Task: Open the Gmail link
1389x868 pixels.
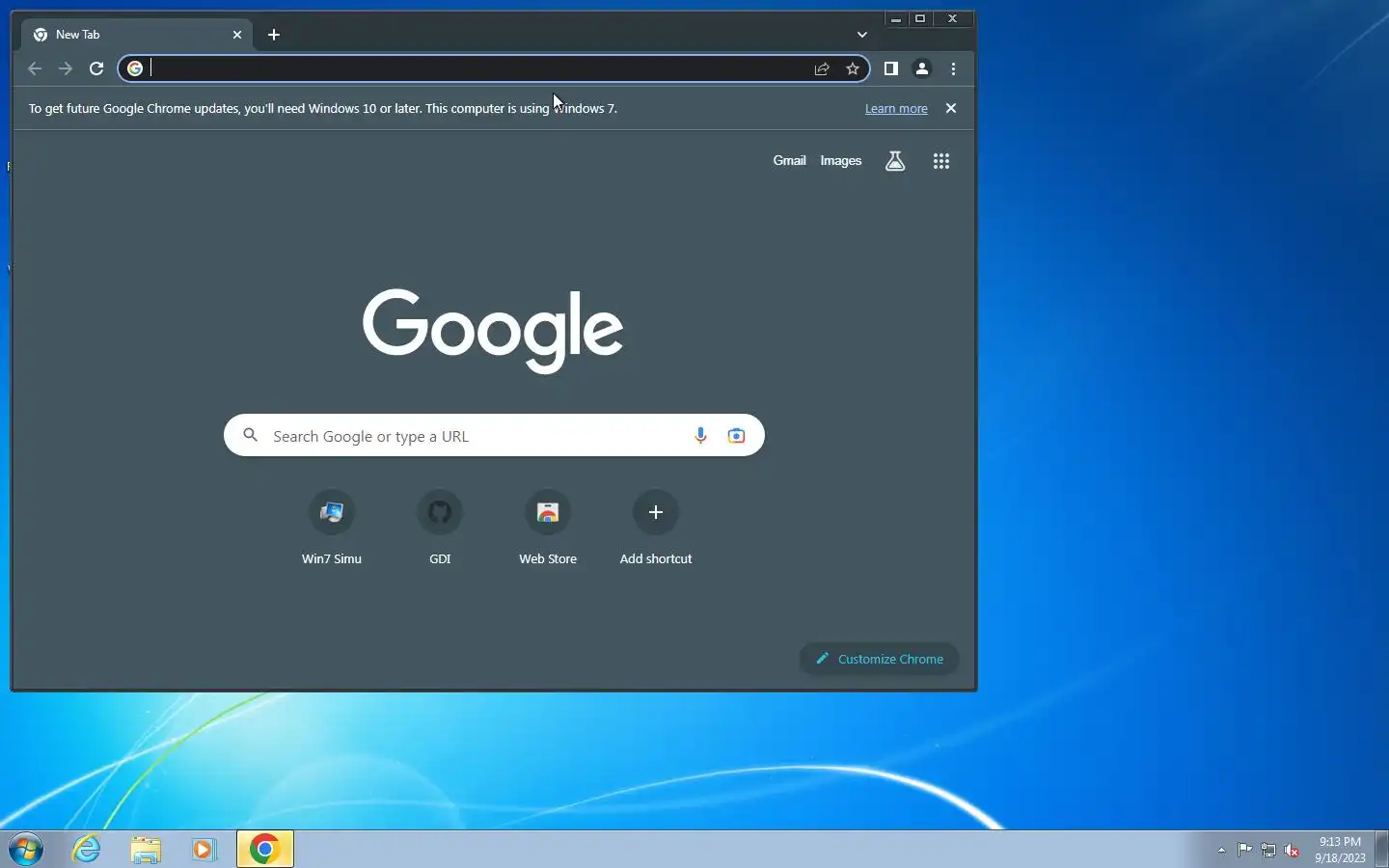Action: (x=789, y=161)
